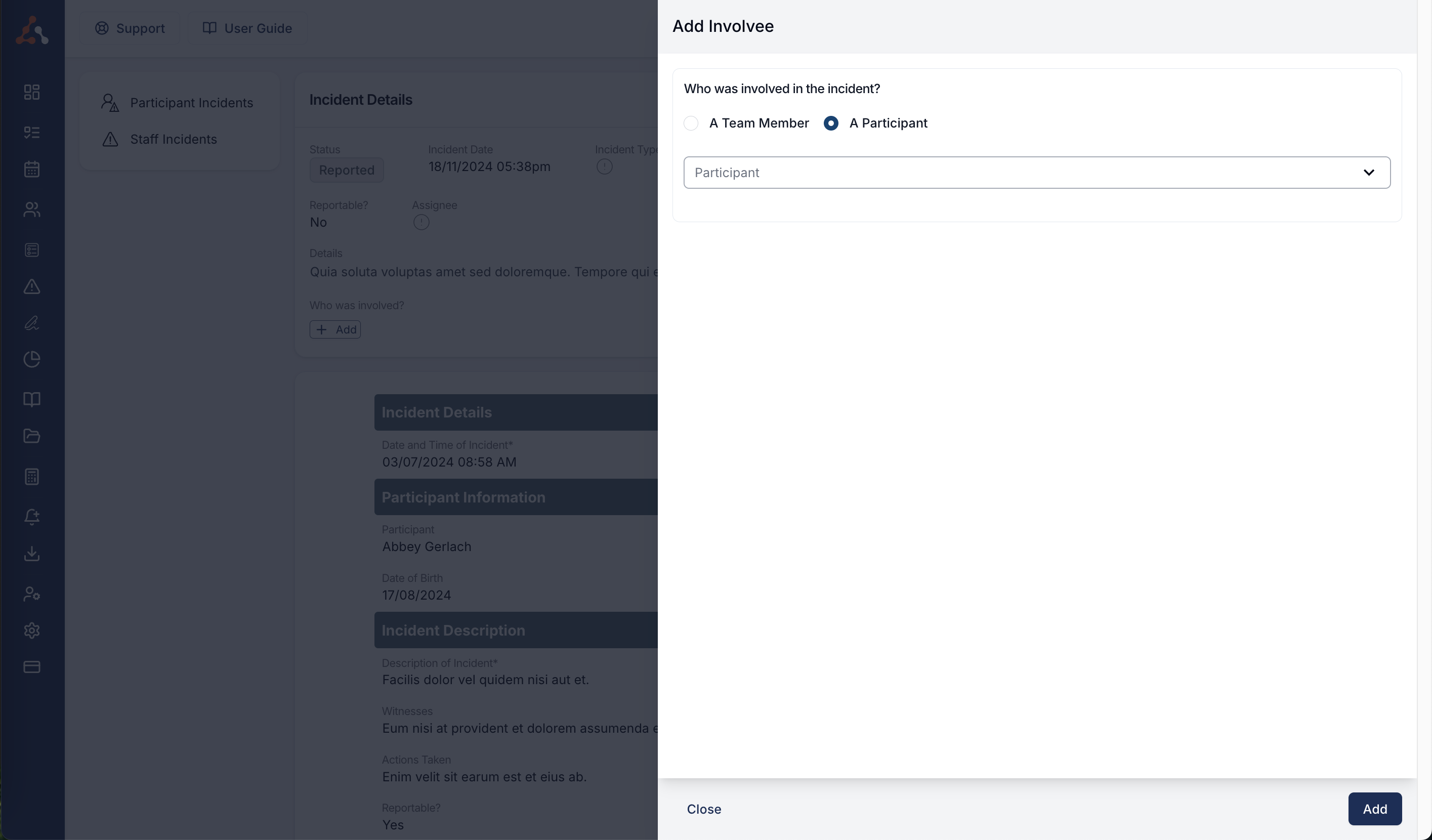Click the User Guide button

click(248, 28)
